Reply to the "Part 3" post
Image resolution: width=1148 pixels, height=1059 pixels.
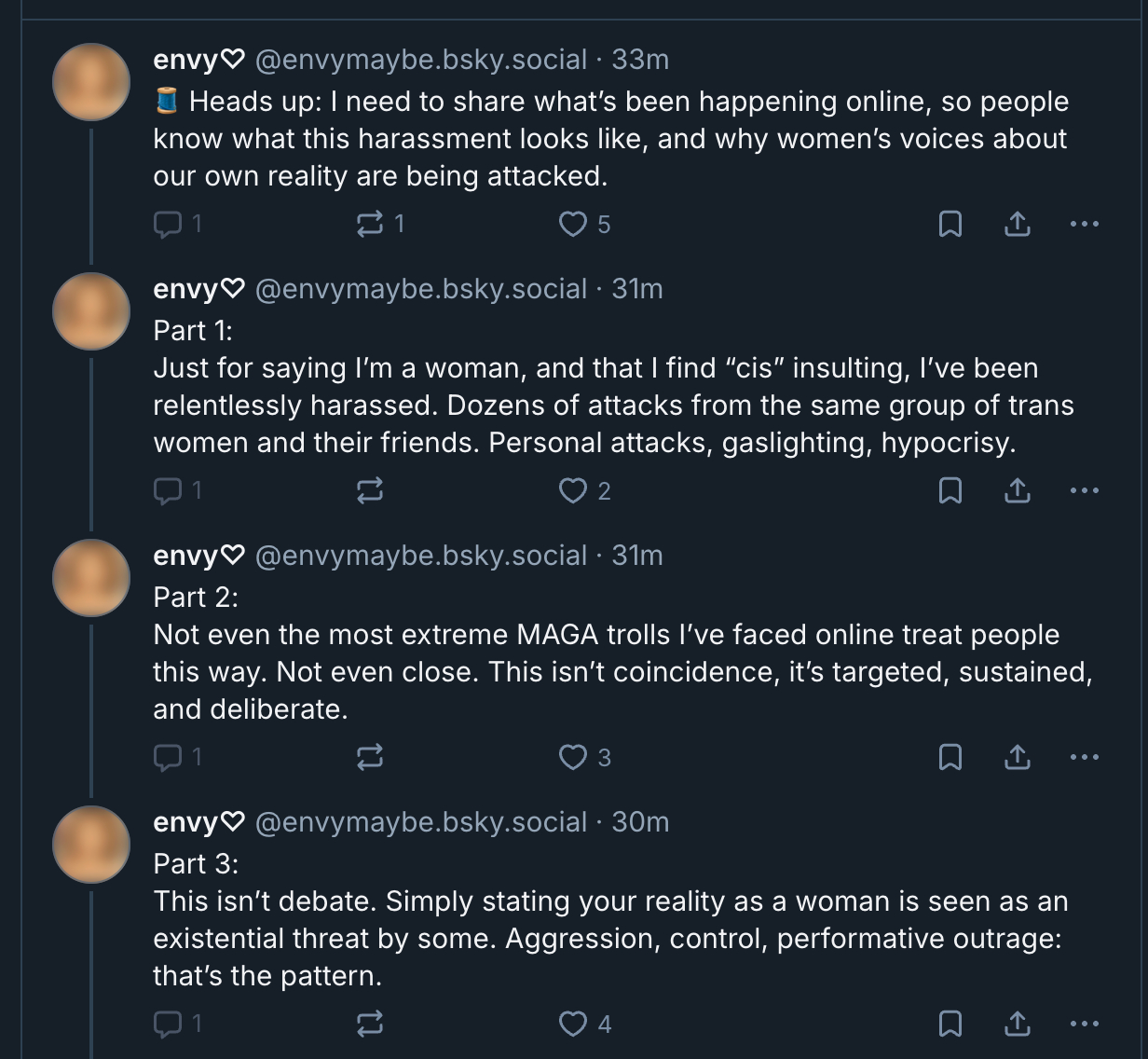pos(168,1024)
